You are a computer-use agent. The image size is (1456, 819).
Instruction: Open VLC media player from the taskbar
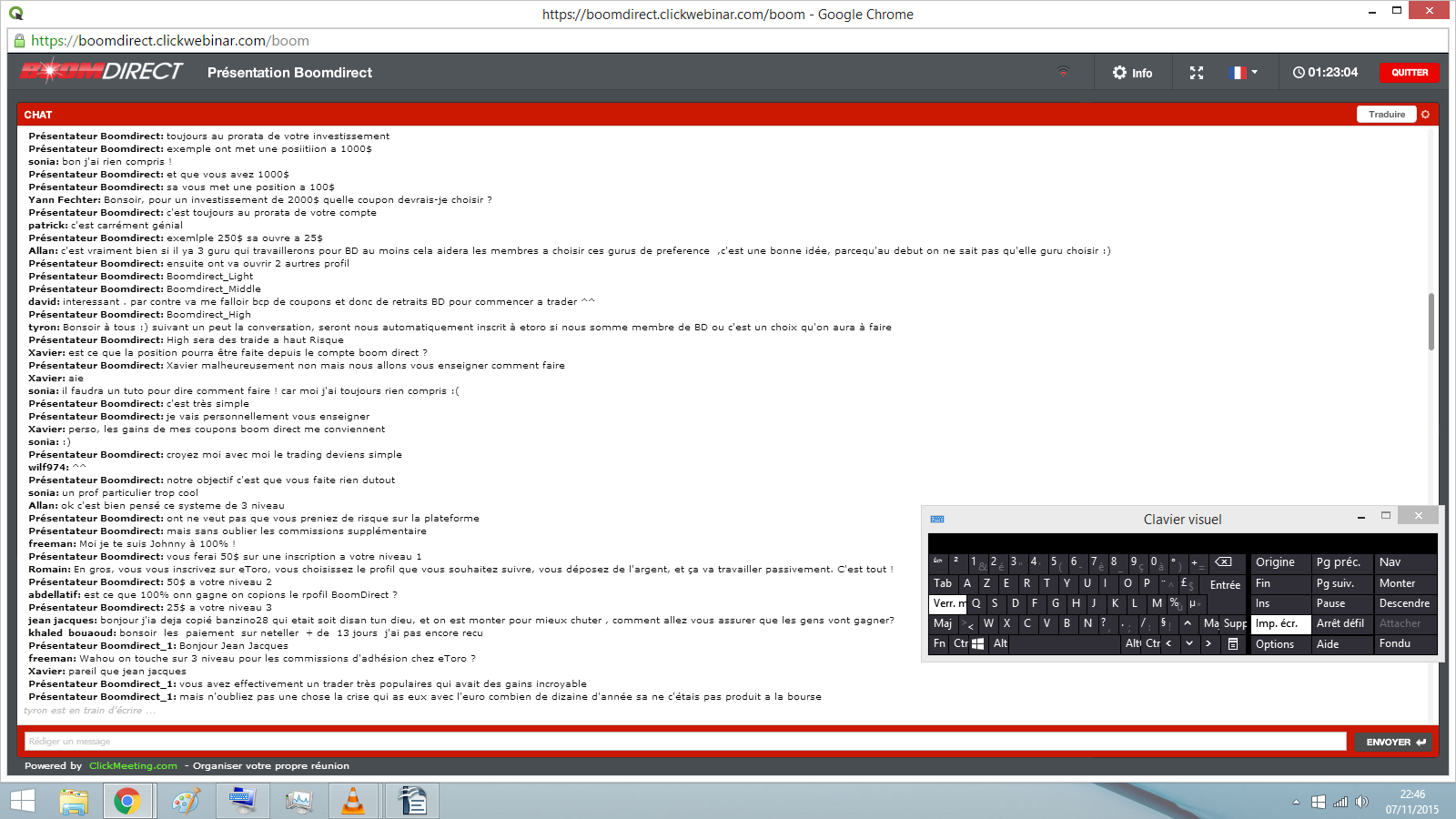(352, 802)
